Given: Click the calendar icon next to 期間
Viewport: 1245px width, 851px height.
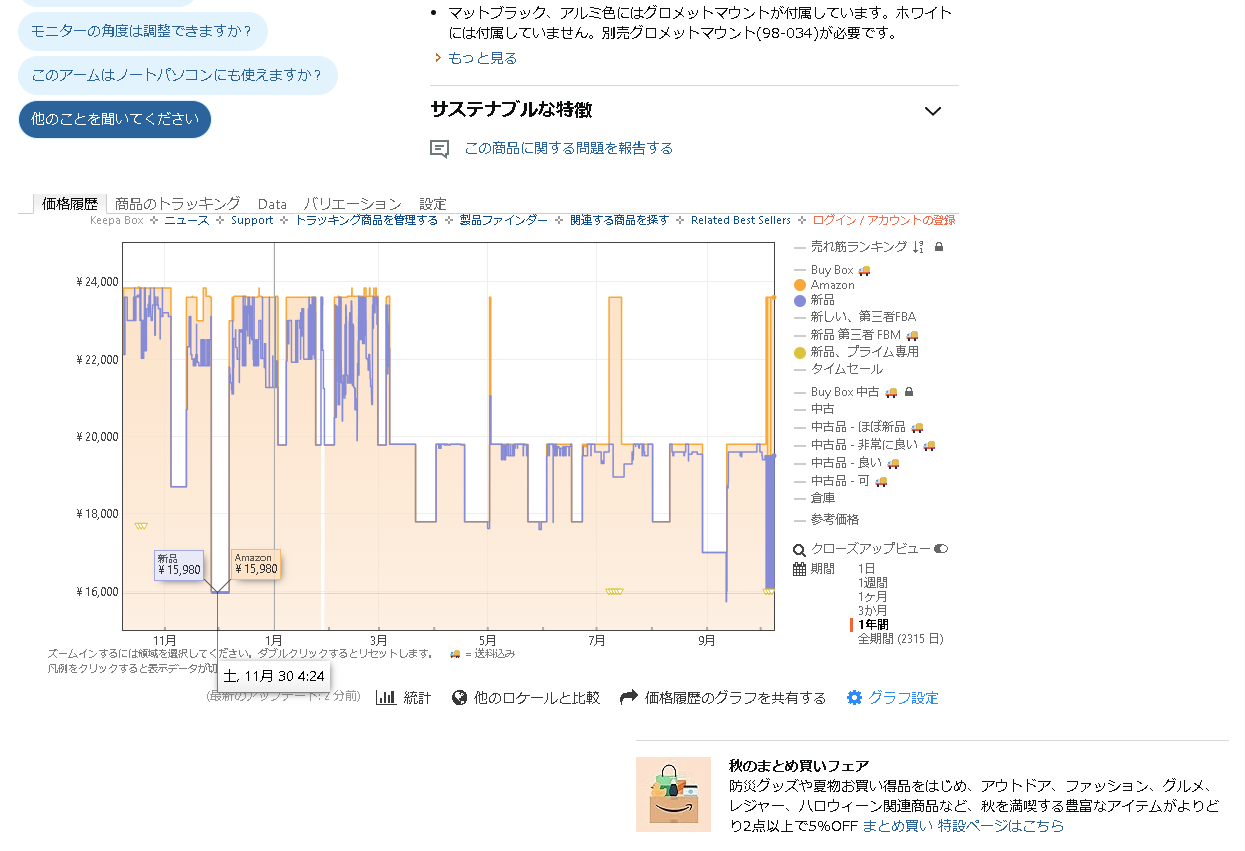Looking at the screenshot, I should pyautogui.click(x=797, y=568).
